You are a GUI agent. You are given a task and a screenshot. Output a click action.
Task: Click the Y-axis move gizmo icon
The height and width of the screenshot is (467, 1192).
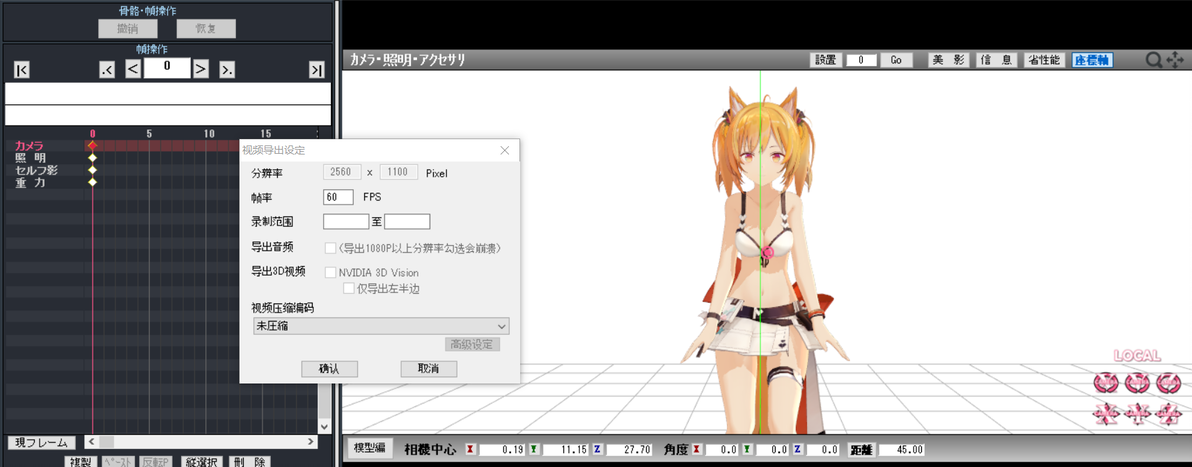pos(1137,413)
